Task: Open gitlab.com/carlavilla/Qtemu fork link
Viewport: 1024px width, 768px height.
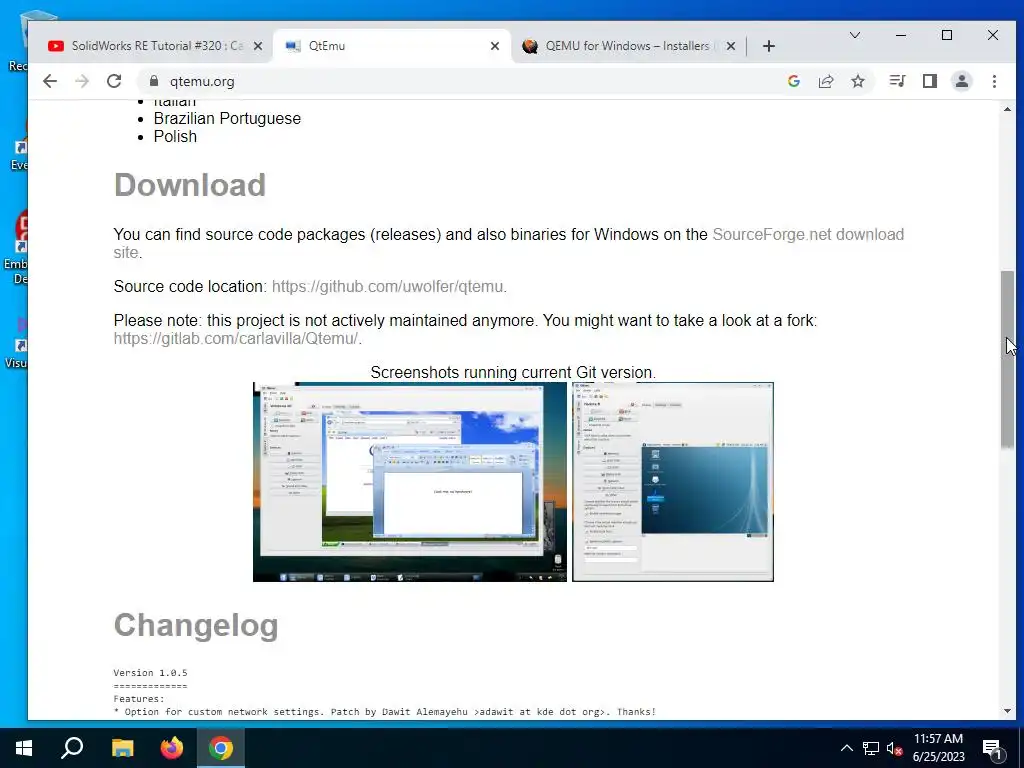Action: point(236,339)
